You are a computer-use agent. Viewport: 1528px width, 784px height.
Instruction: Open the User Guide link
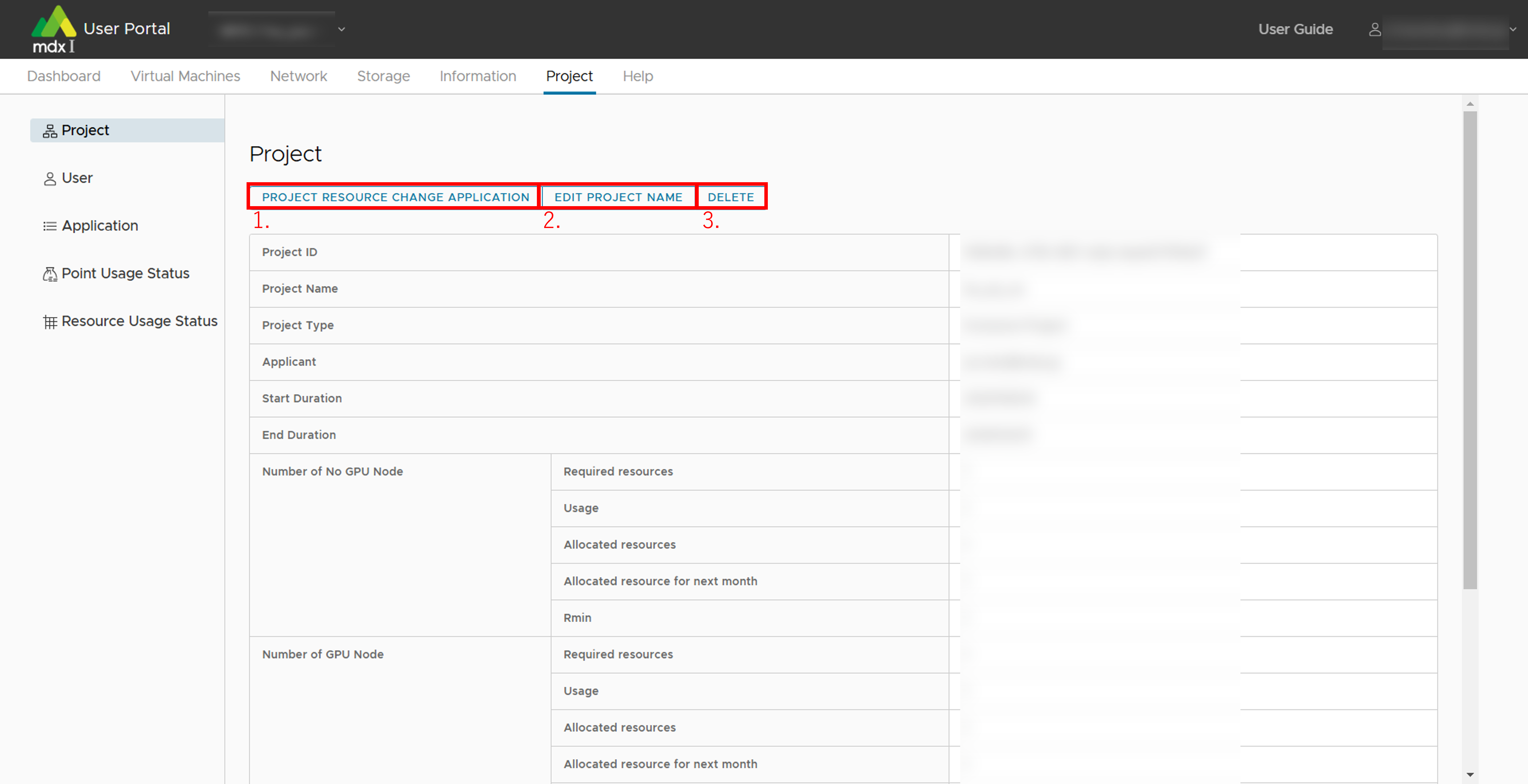(x=1295, y=29)
